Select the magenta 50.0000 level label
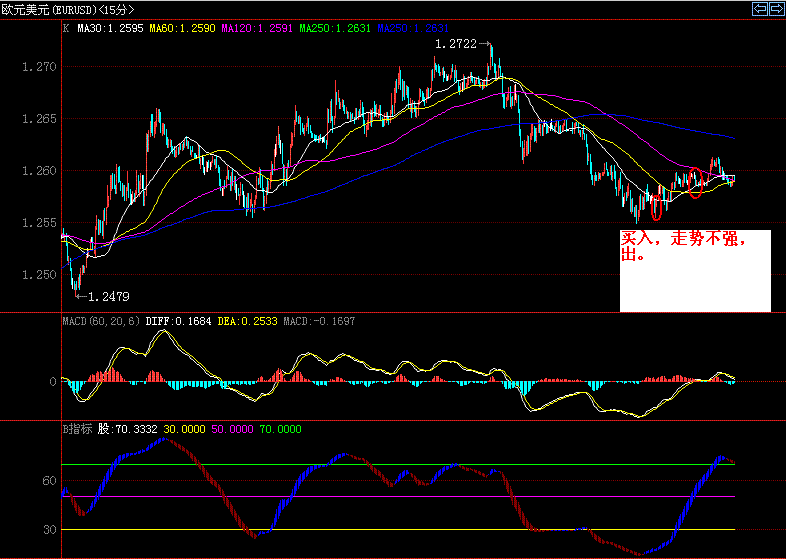This screenshot has height=559, width=786. 233,429
